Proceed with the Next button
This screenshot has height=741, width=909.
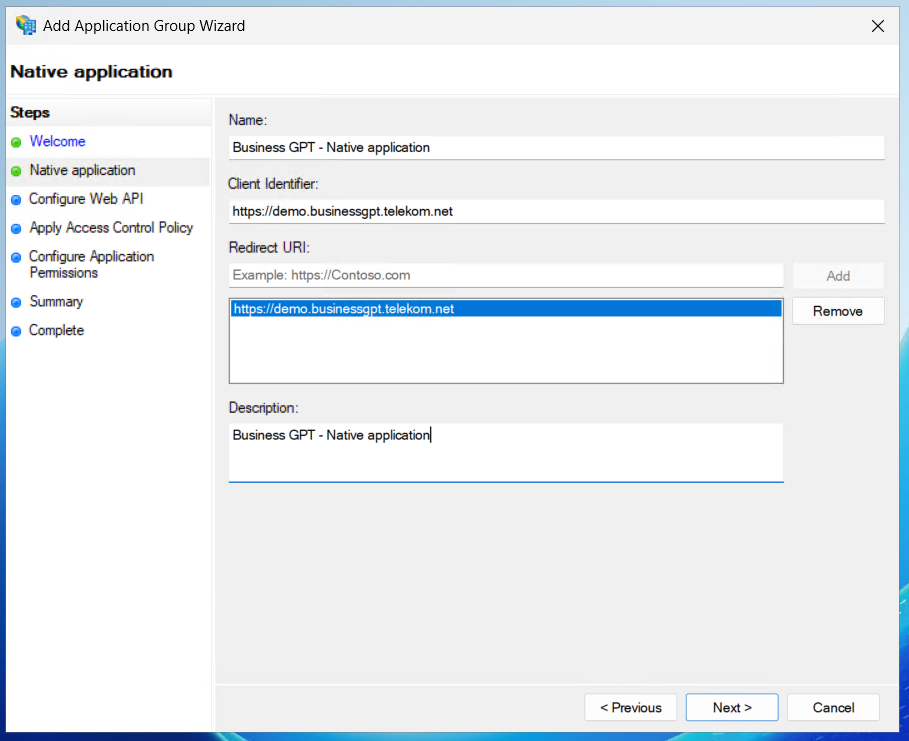pos(732,707)
